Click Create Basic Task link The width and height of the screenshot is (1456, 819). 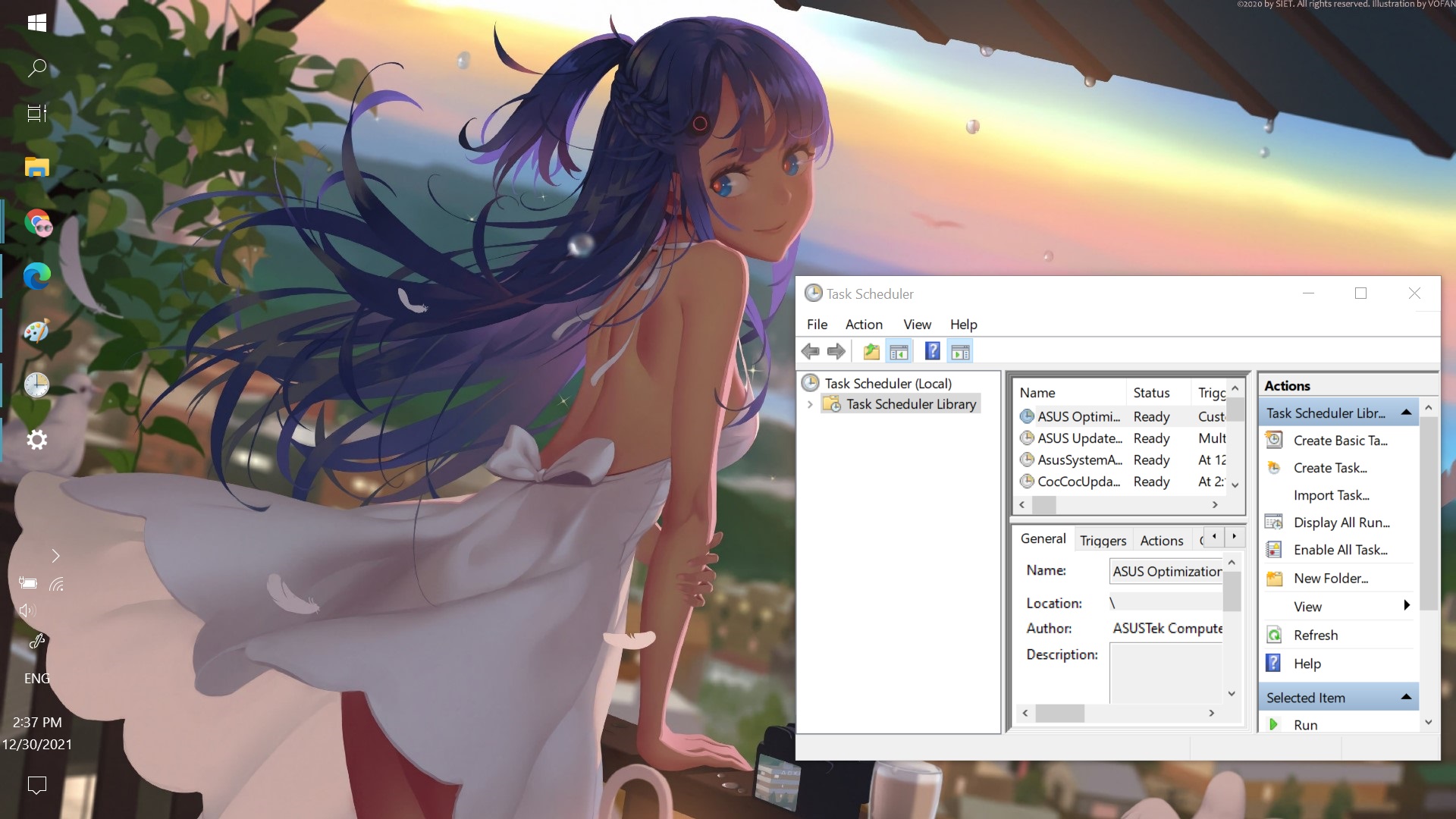1340,441
